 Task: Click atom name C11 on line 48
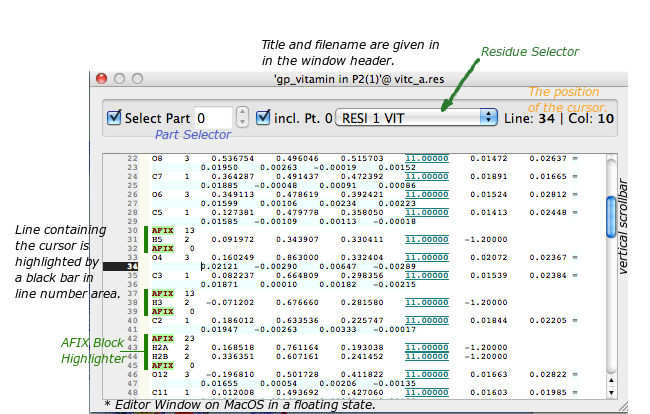[160, 392]
